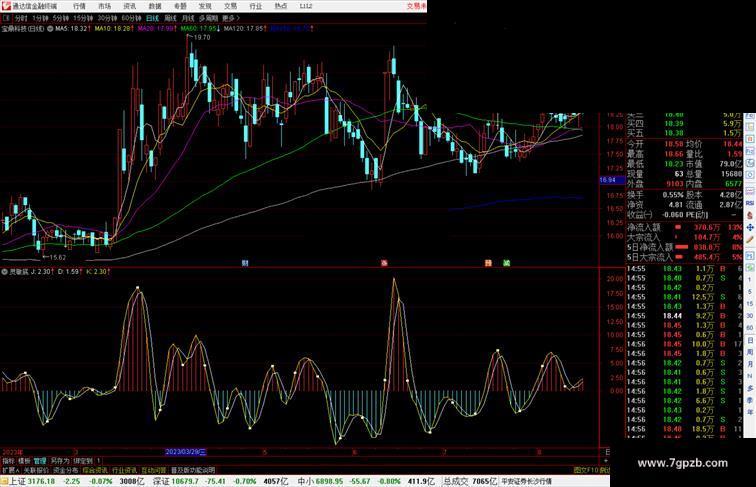Switch chart to 15分钟 period
The image size is (756, 487).
[83, 18]
